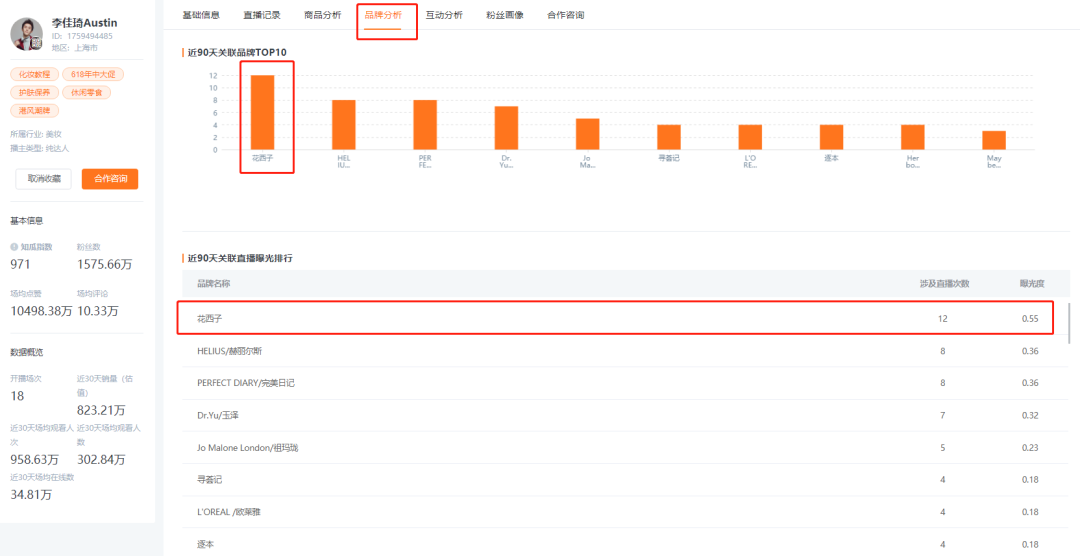
Task: Click PERFECT DIARY/完美日记 row
Action: point(625,383)
